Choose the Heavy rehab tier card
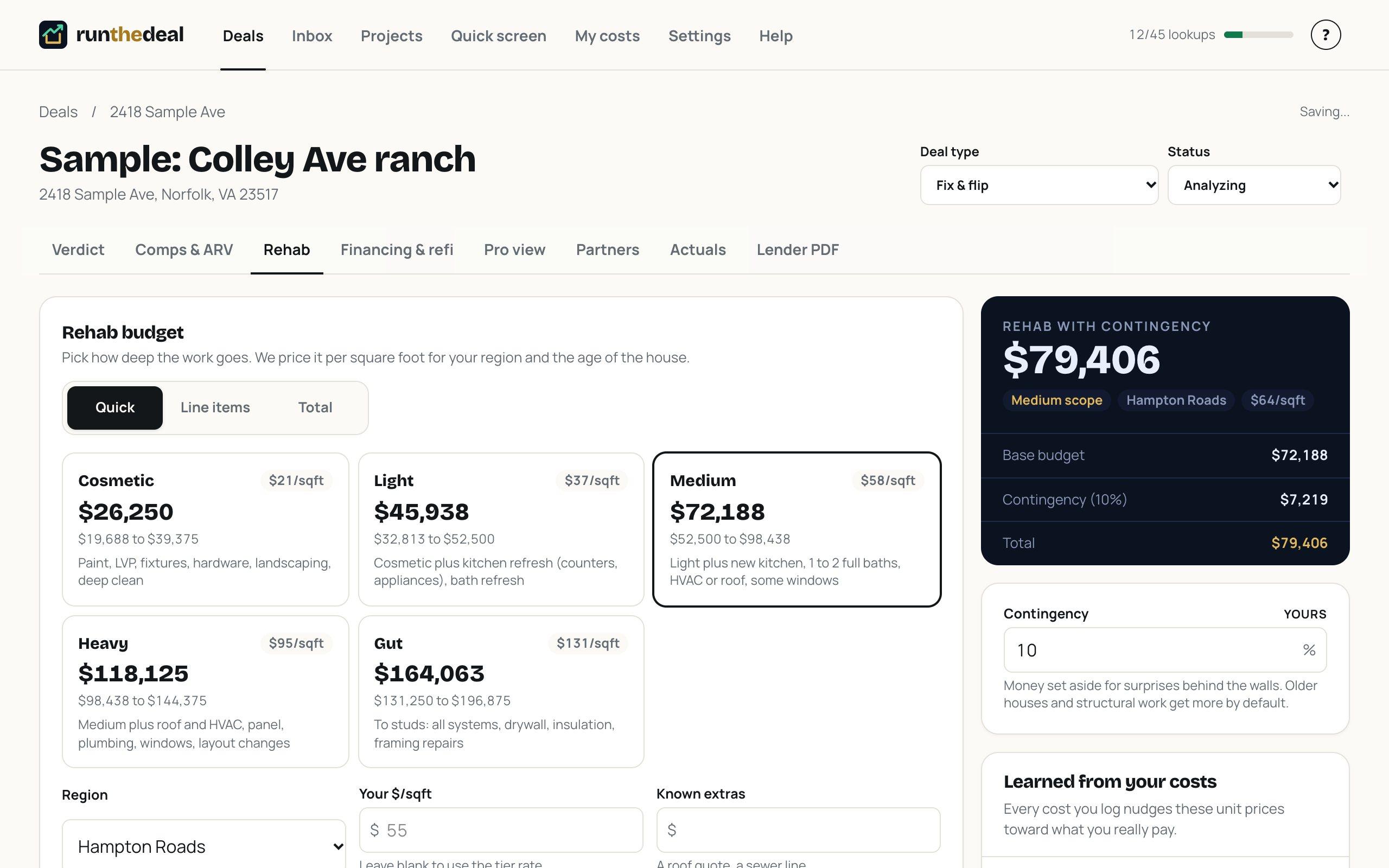Image resolution: width=1389 pixels, height=868 pixels. tap(206, 692)
